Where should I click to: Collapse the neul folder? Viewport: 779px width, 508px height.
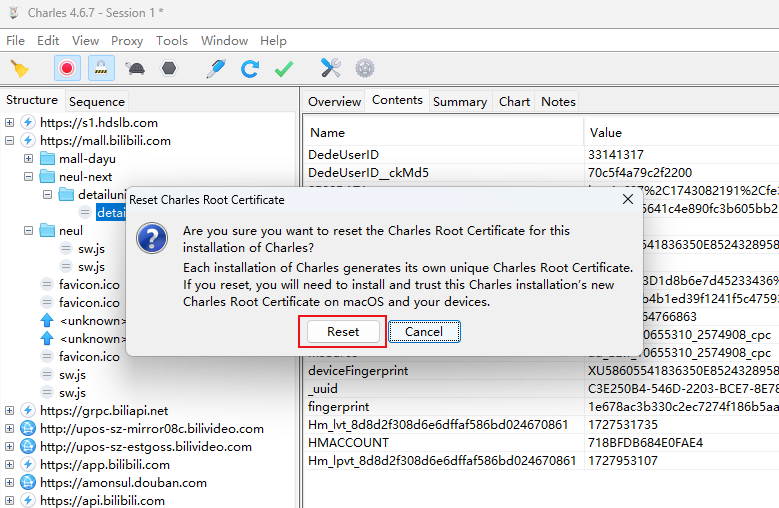click(28, 230)
